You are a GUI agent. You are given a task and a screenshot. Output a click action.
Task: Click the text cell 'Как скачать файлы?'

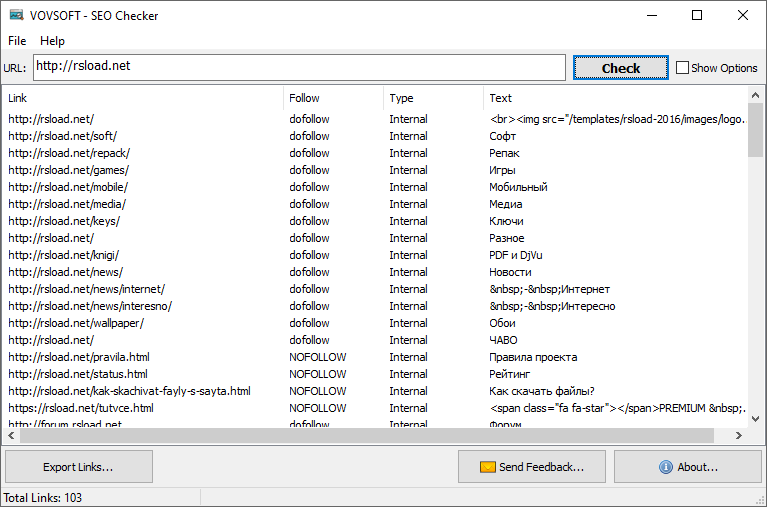coord(542,391)
